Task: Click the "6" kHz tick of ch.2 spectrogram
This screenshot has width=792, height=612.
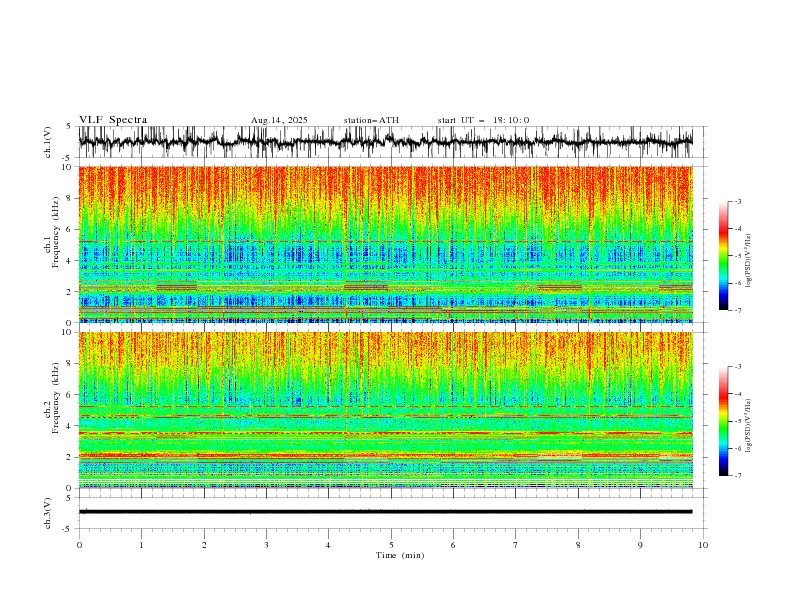Action: 70,394
